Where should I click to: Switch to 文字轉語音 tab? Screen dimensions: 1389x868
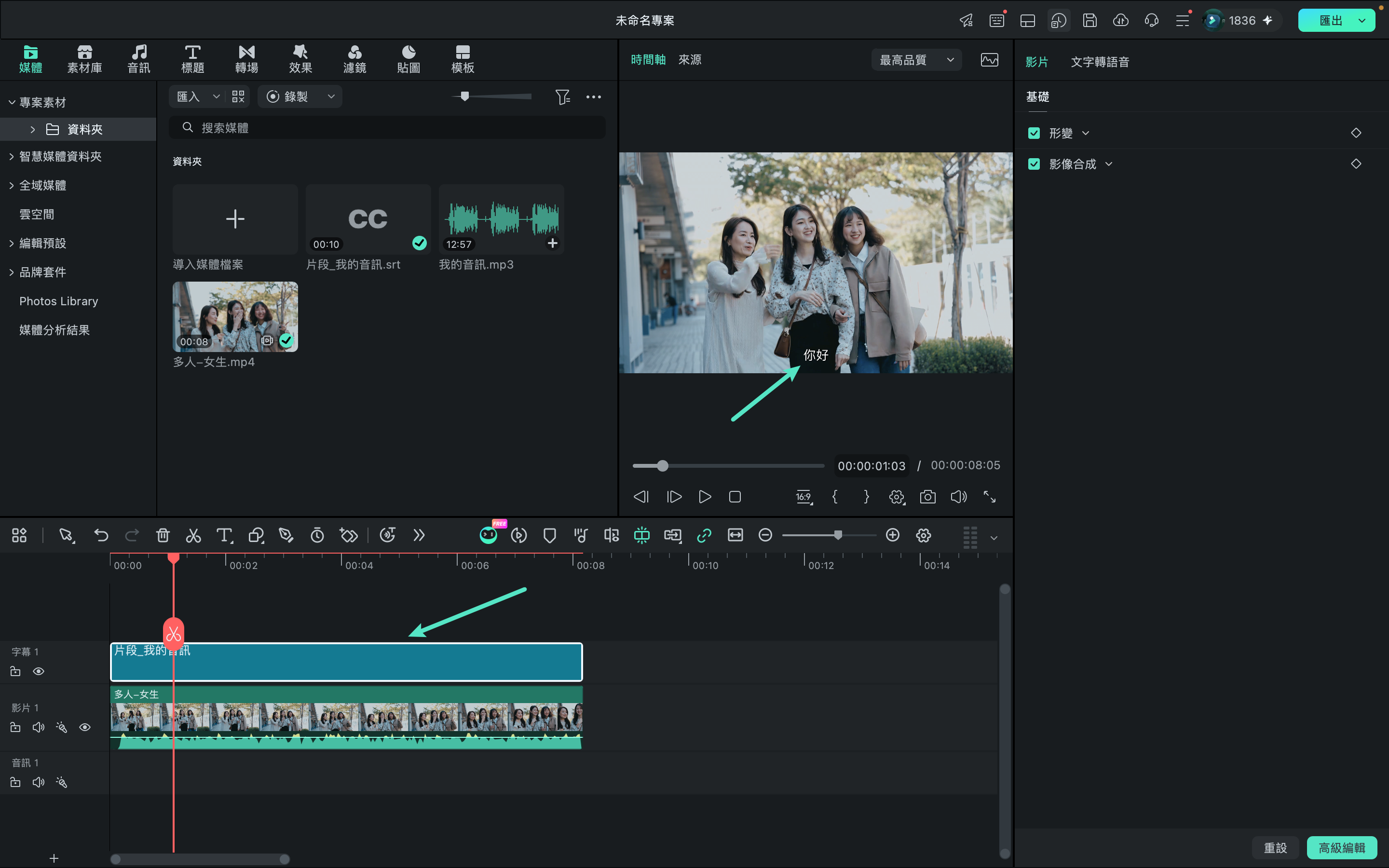pyautogui.click(x=1100, y=62)
